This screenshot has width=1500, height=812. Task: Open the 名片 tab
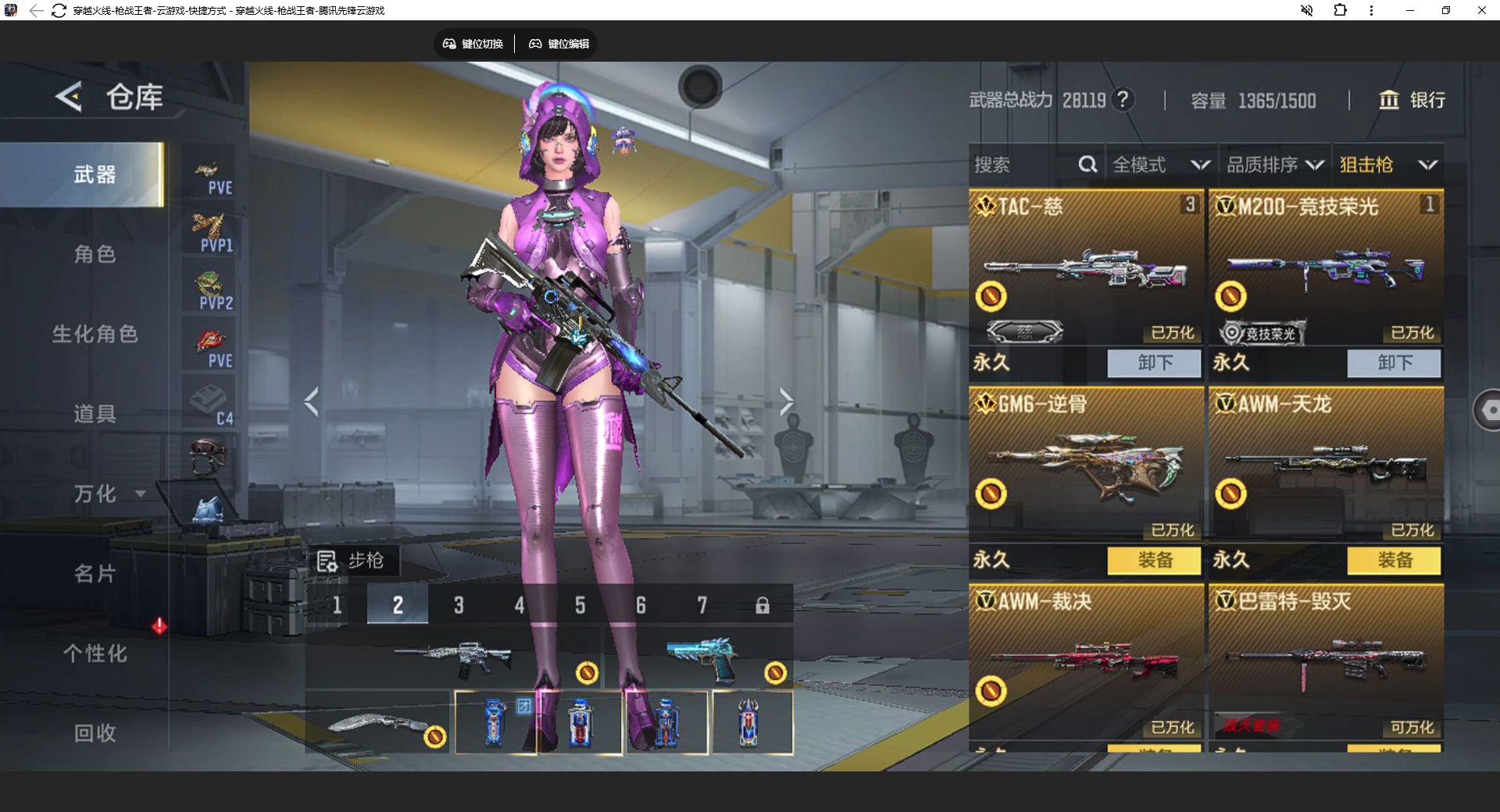click(x=95, y=574)
